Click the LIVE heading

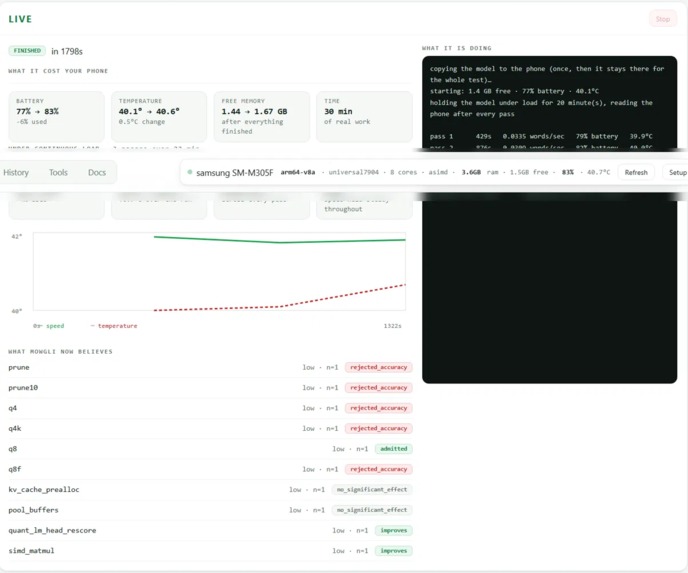pyautogui.click(x=20, y=19)
